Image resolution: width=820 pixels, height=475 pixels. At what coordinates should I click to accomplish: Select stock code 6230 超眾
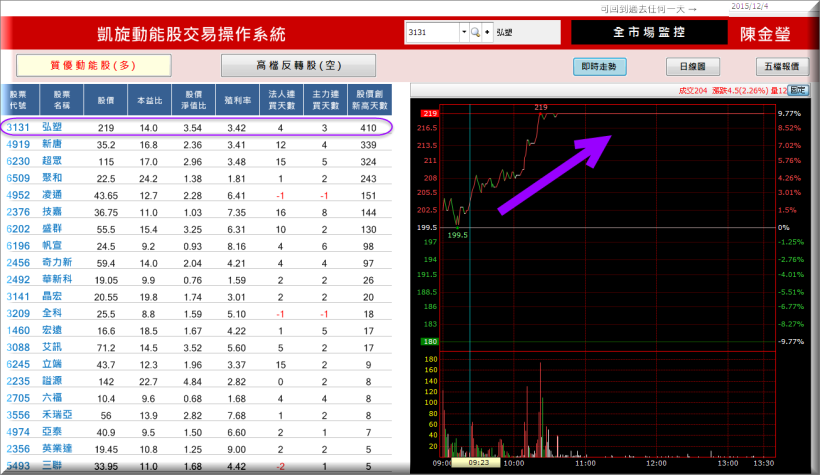point(18,161)
